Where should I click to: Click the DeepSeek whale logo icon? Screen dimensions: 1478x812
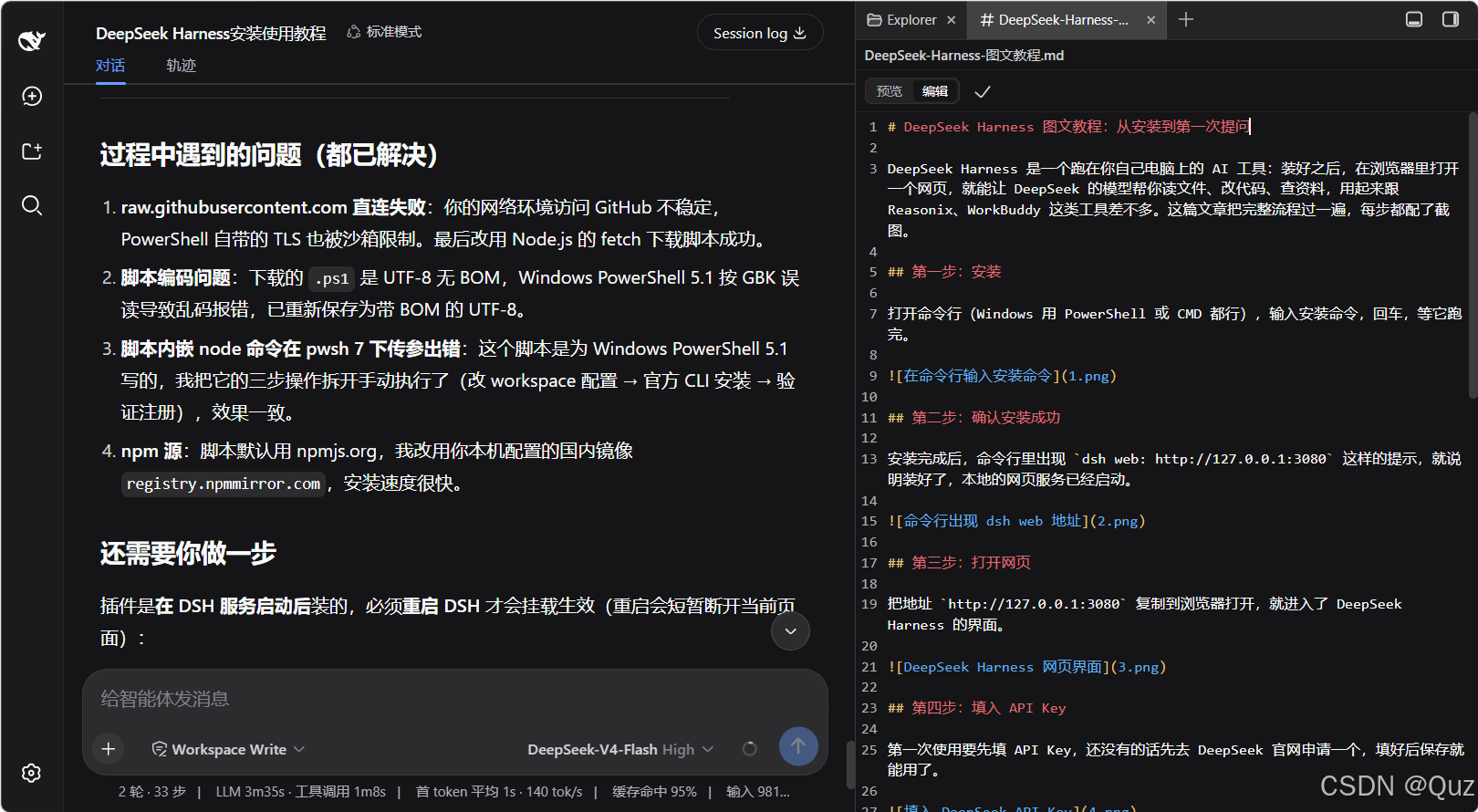pyautogui.click(x=32, y=40)
